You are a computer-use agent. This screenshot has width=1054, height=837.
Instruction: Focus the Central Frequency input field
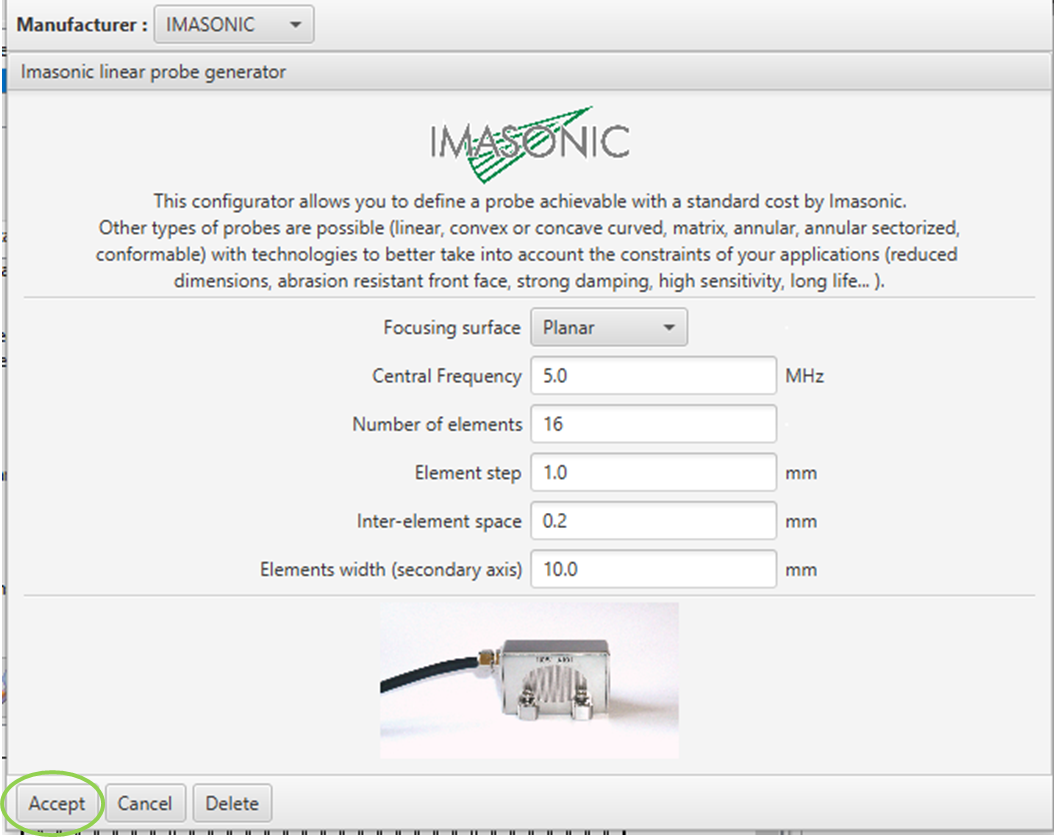pyautogui.click(x=653, y=376)
